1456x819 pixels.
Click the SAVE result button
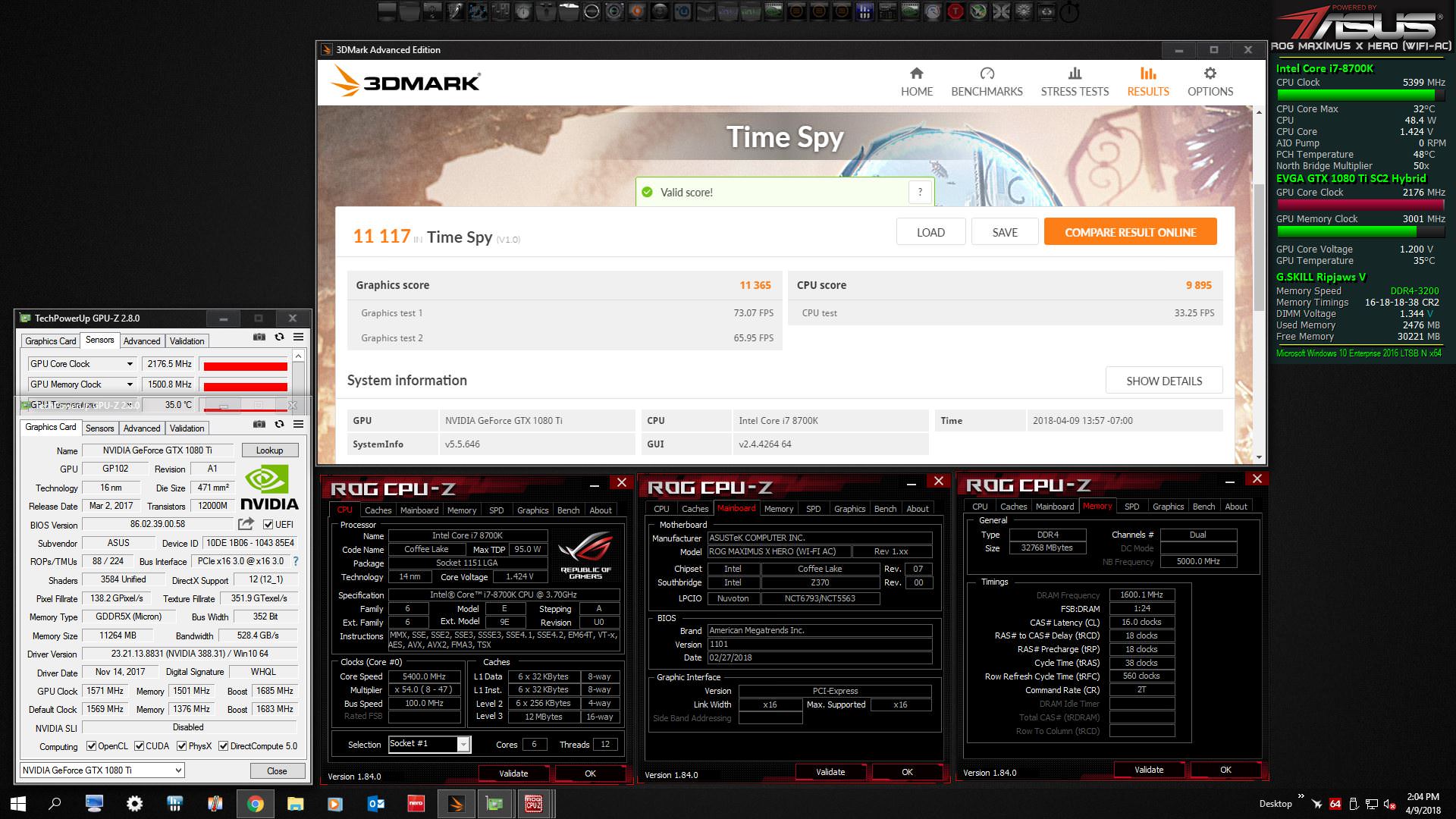pyautogui.click(x=1005, y=232)
